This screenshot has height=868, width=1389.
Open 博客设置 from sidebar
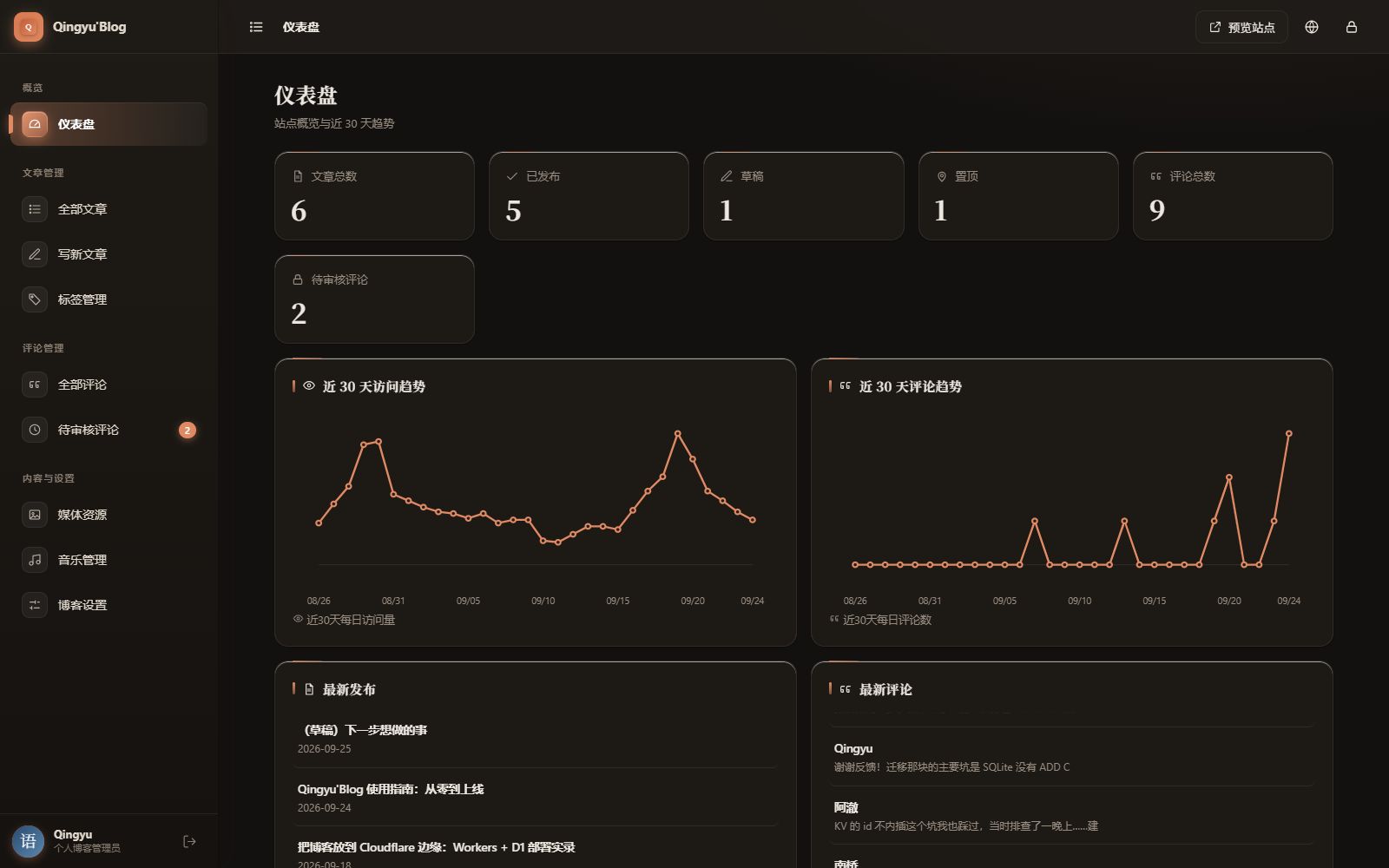point(109,605)
